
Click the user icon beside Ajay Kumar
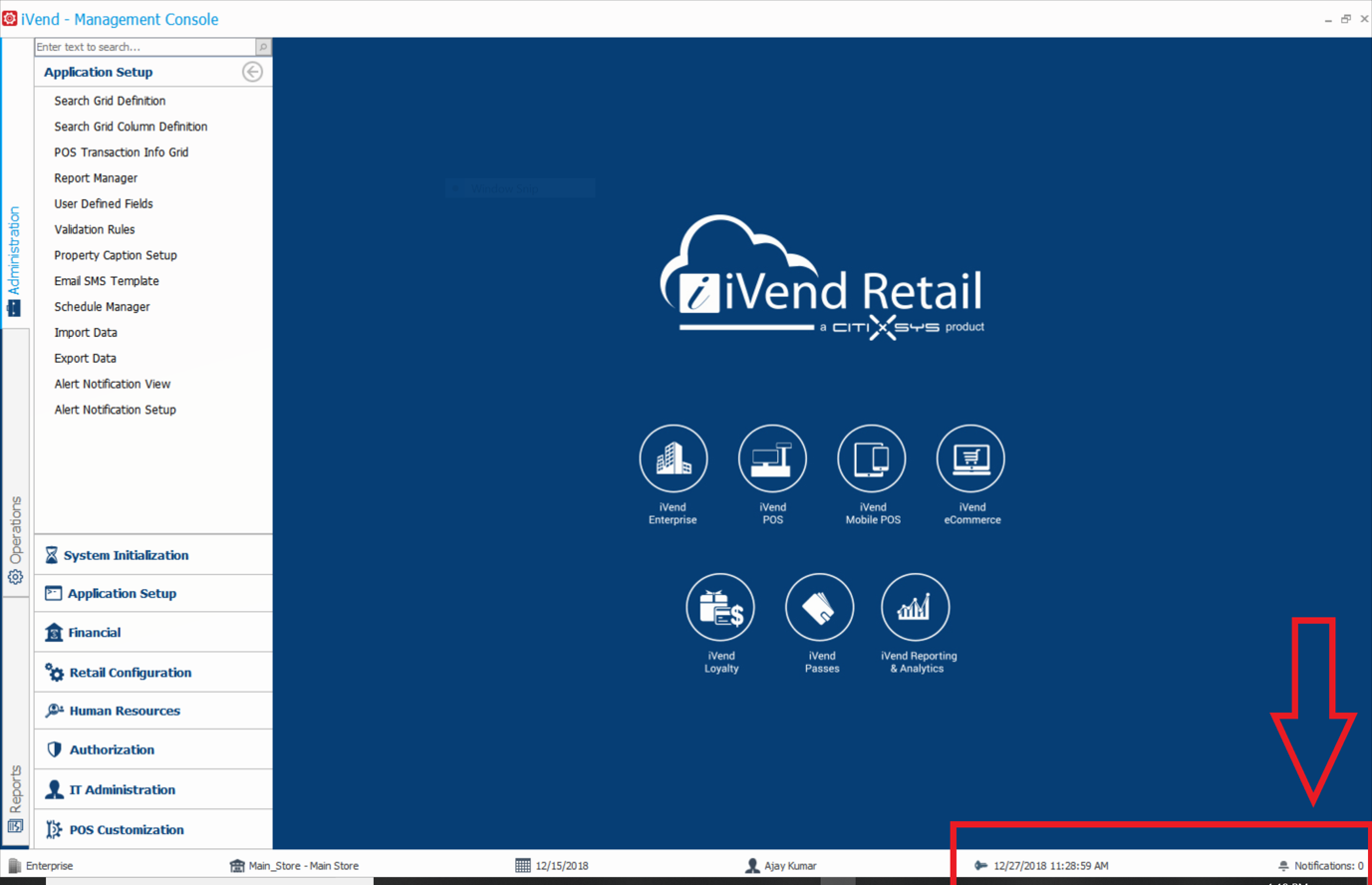click(x=752, y=865)
